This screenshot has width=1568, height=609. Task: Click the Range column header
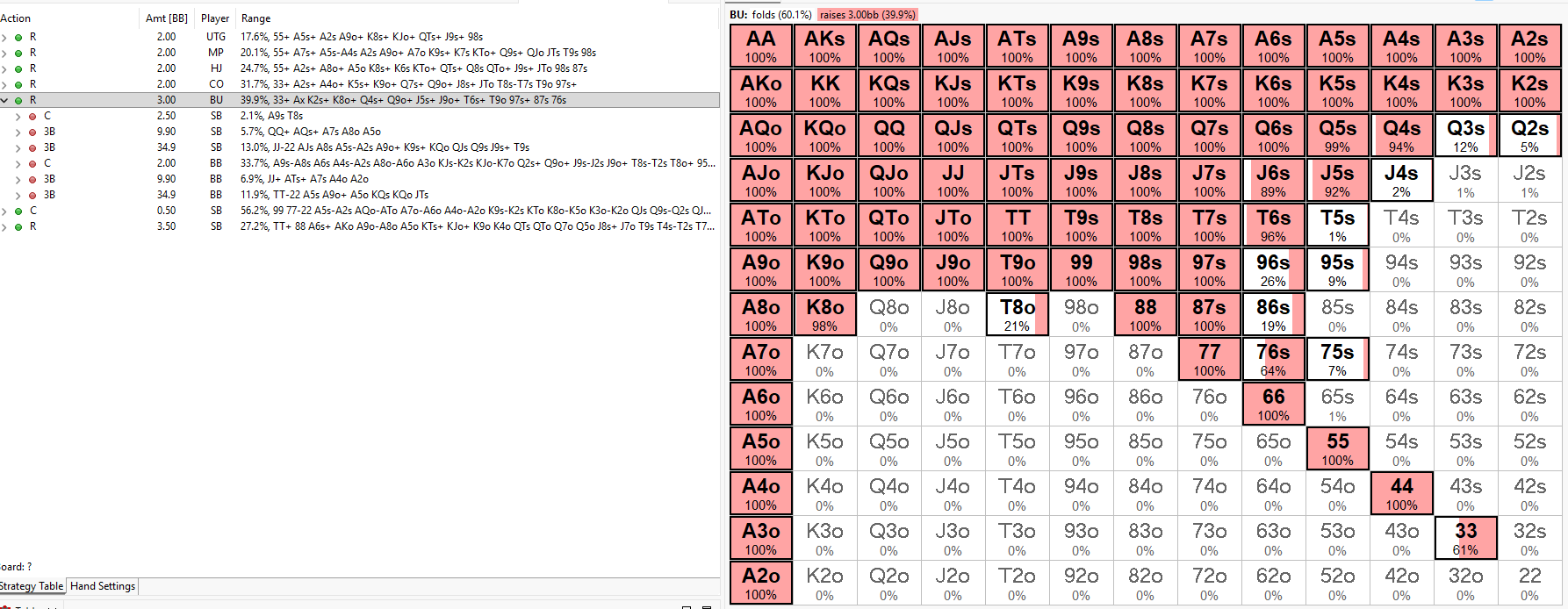click(255, 18)
